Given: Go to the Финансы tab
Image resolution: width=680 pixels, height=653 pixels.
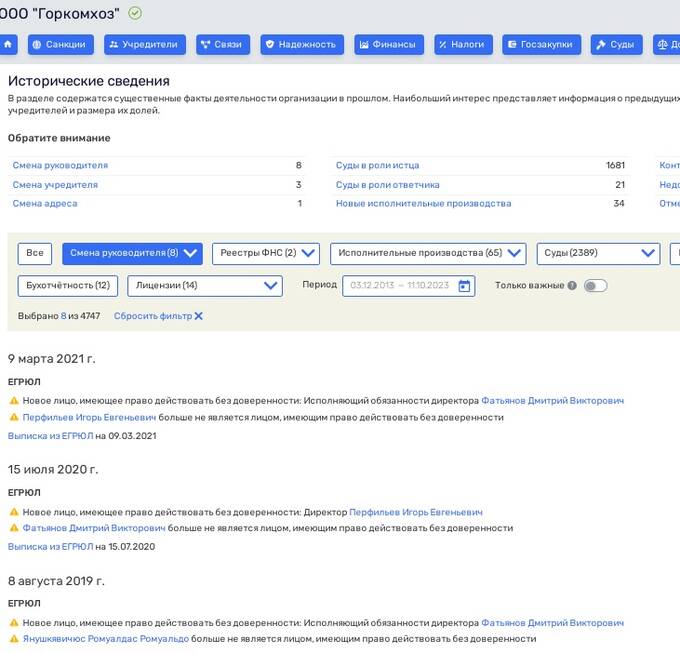Looking at the screenshot, I should pyautogui.click(x=389, y=44).
